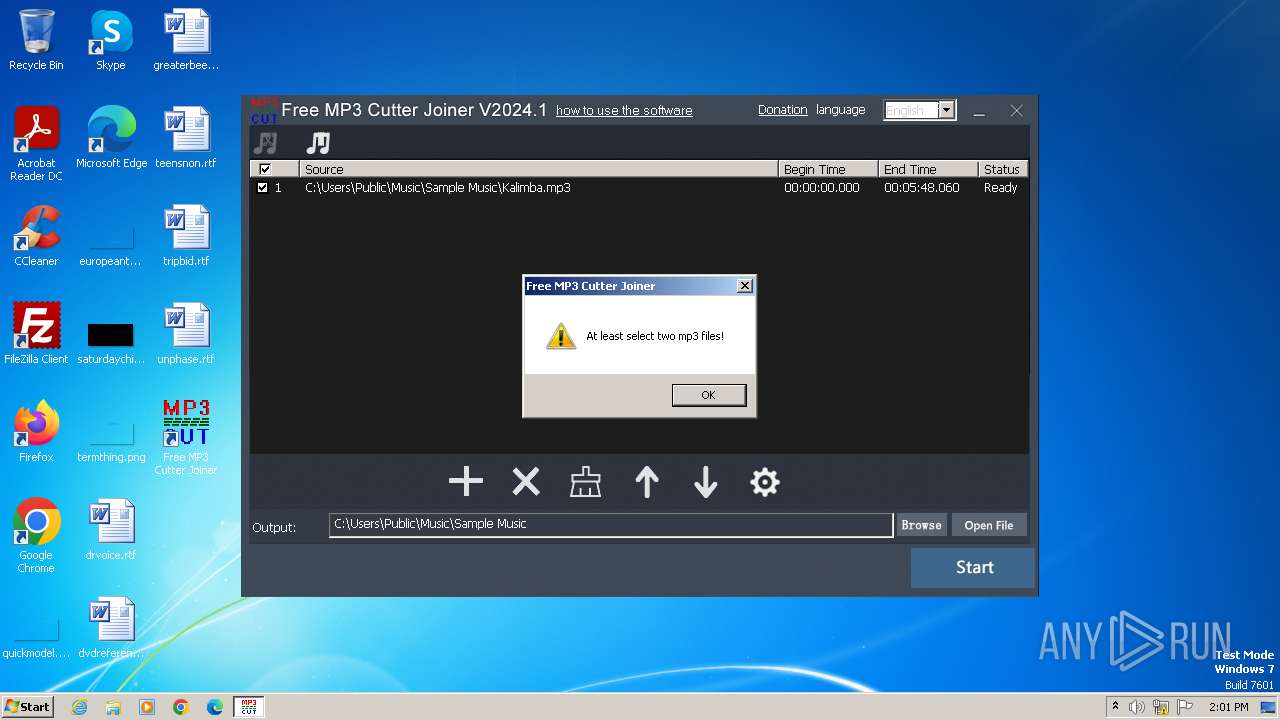Open Firefox desktop shortcut
The width and height of the screenshot is (1280, 720).
pyautogui.click(x=36, y=432)
